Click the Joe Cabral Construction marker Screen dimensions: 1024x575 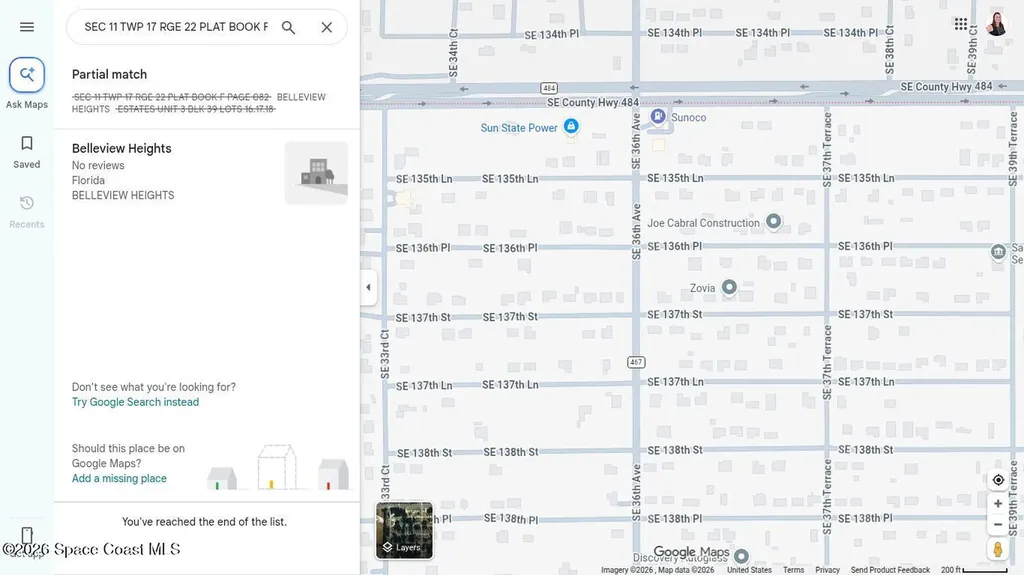point(773,221)
